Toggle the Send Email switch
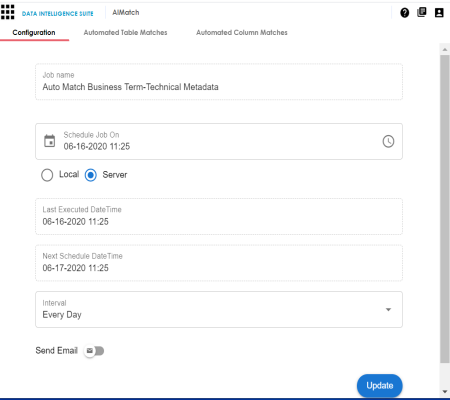 [x=94, y=351]
